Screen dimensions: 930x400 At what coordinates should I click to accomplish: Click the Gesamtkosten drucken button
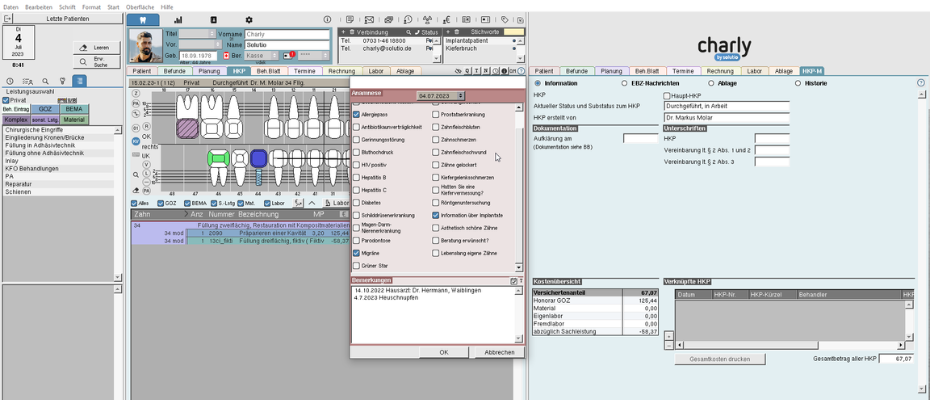click(719, 359)
